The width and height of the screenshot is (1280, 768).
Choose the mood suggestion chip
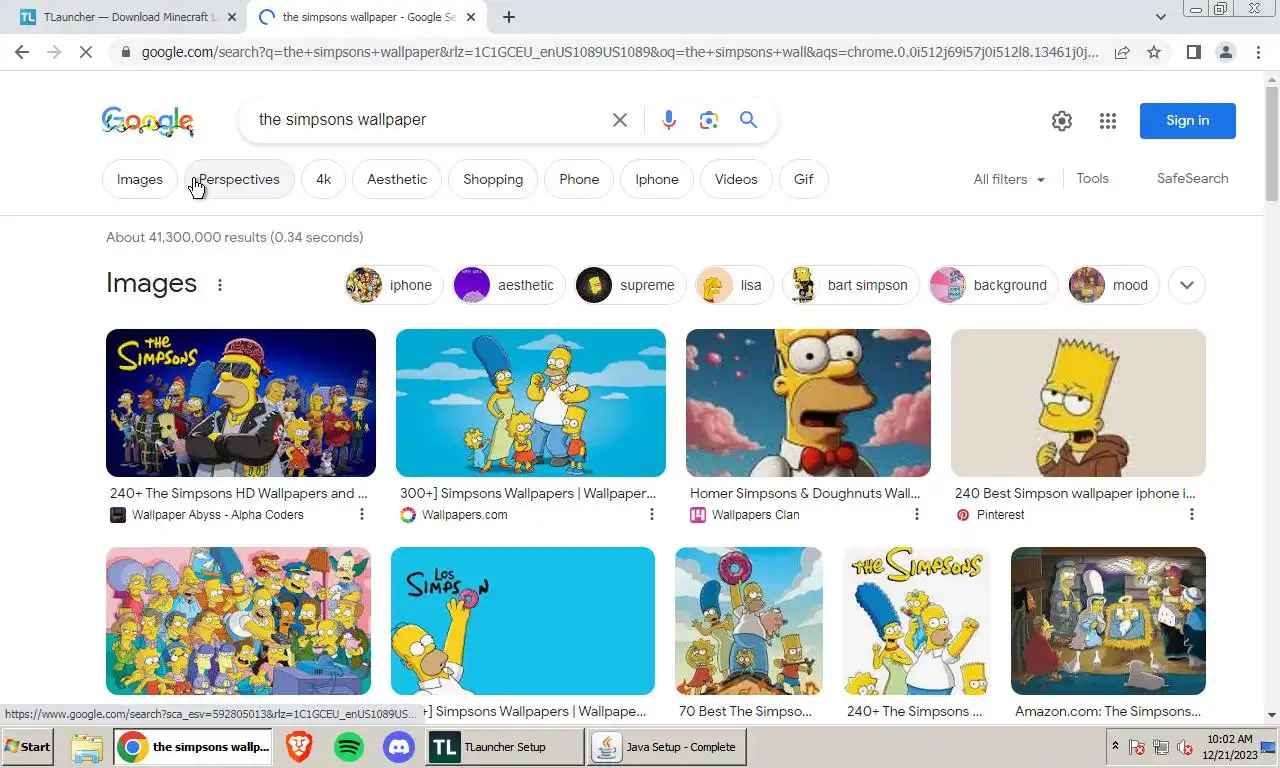pos(1114,285)
